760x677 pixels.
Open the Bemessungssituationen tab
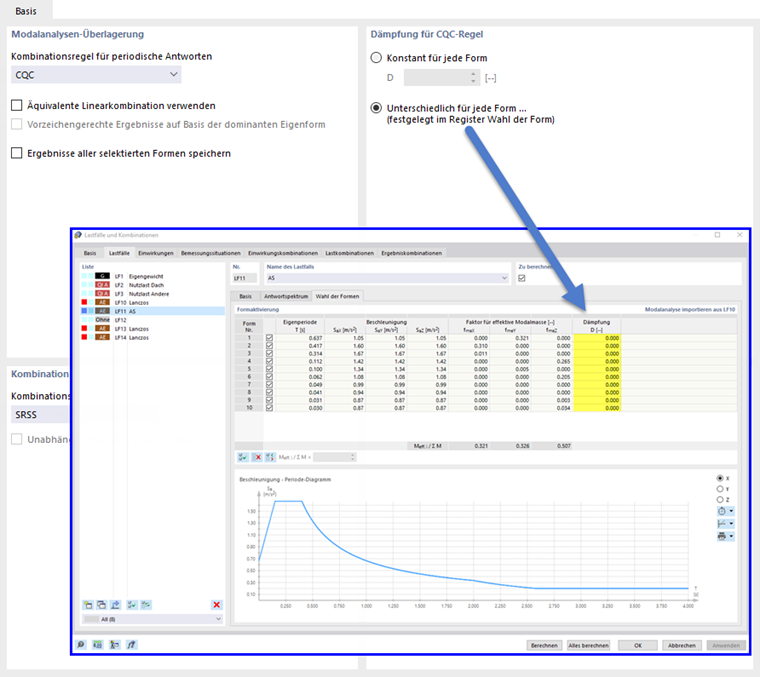pos(211,253)
